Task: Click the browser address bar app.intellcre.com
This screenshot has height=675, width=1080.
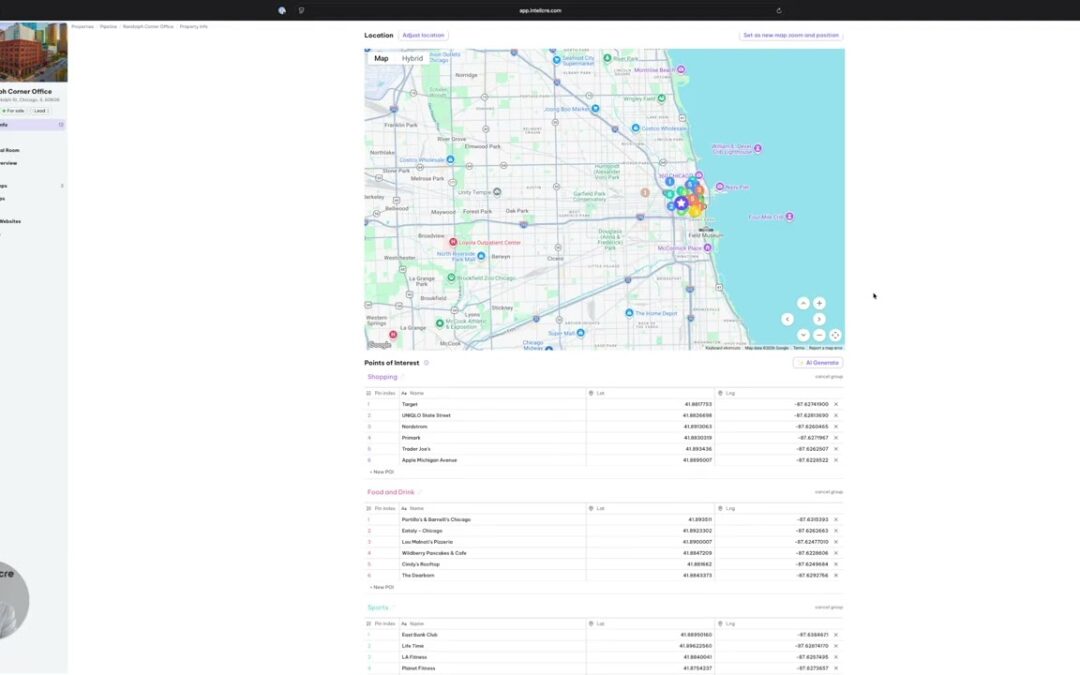Action: click(540, 10)
